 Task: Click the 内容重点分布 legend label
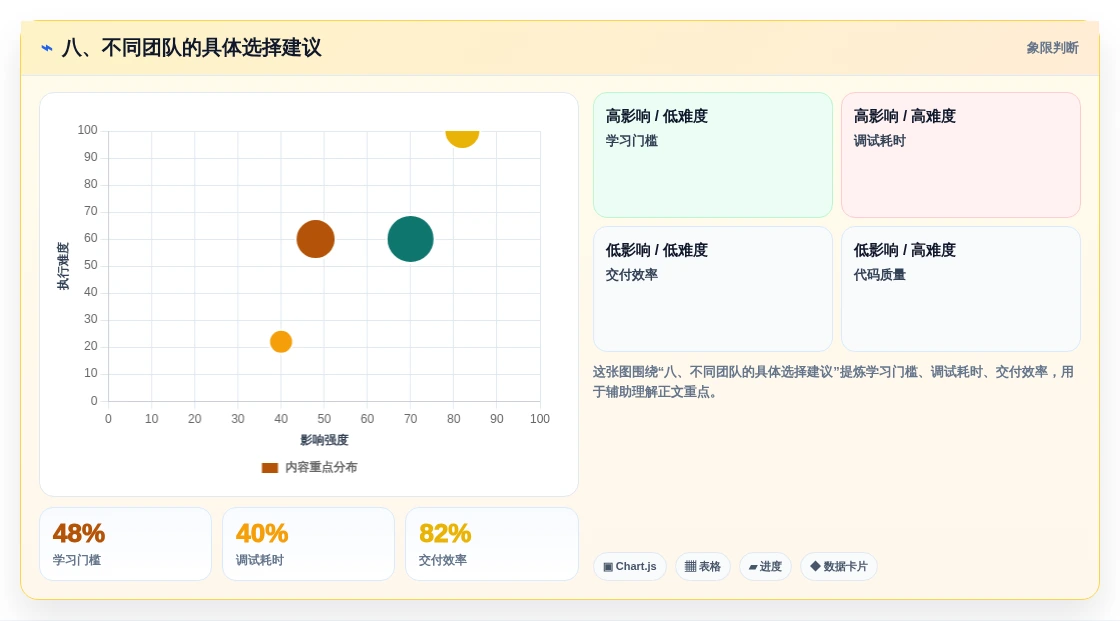click(321, 467)
